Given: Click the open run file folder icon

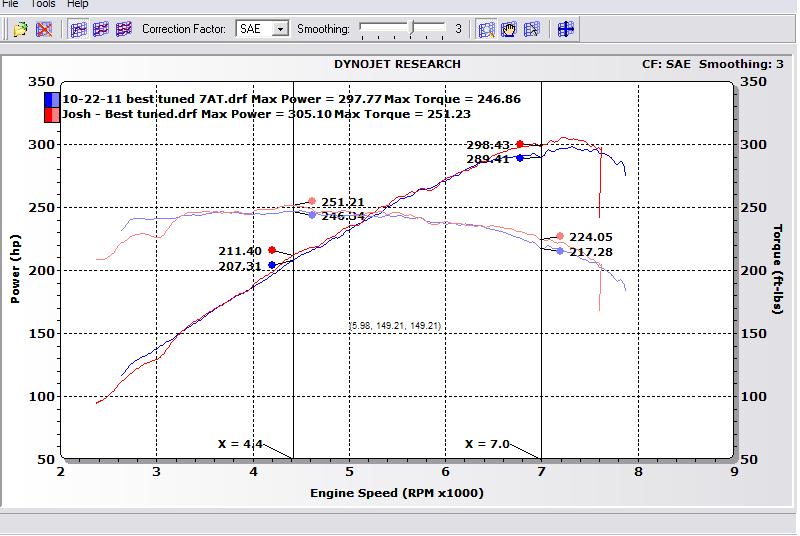Looking at the screenshot, I should point(21,29).
